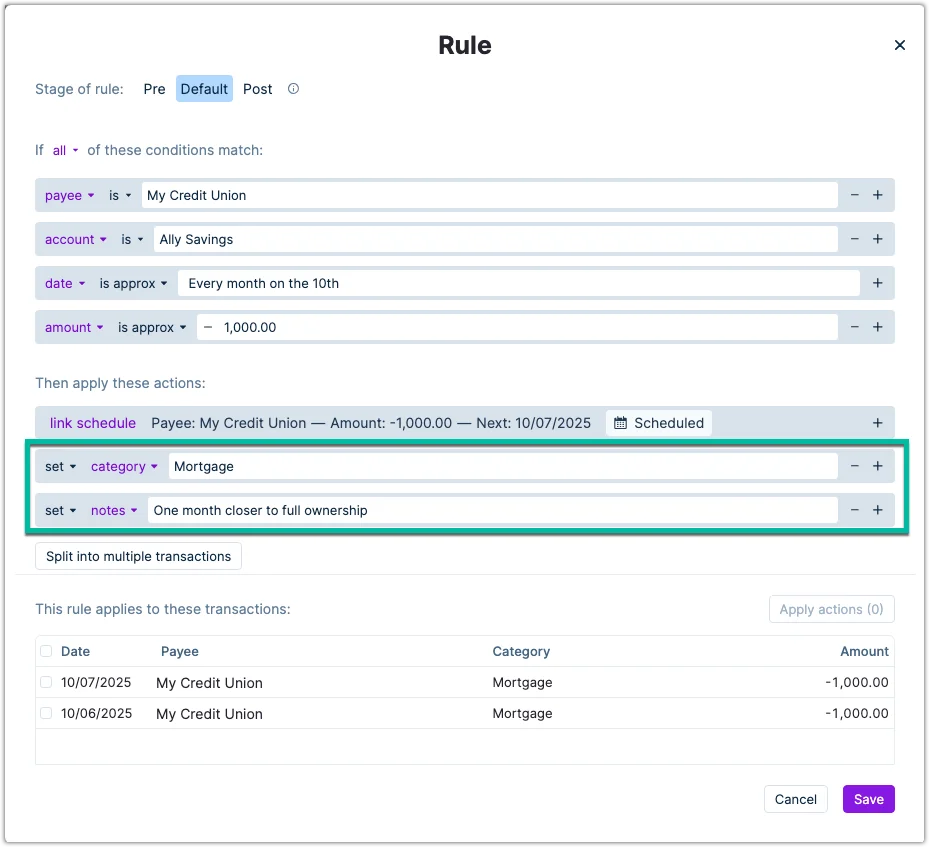929x847 pixels.
Task: Click the info icon next to stage options
Action: pos(293,89)
